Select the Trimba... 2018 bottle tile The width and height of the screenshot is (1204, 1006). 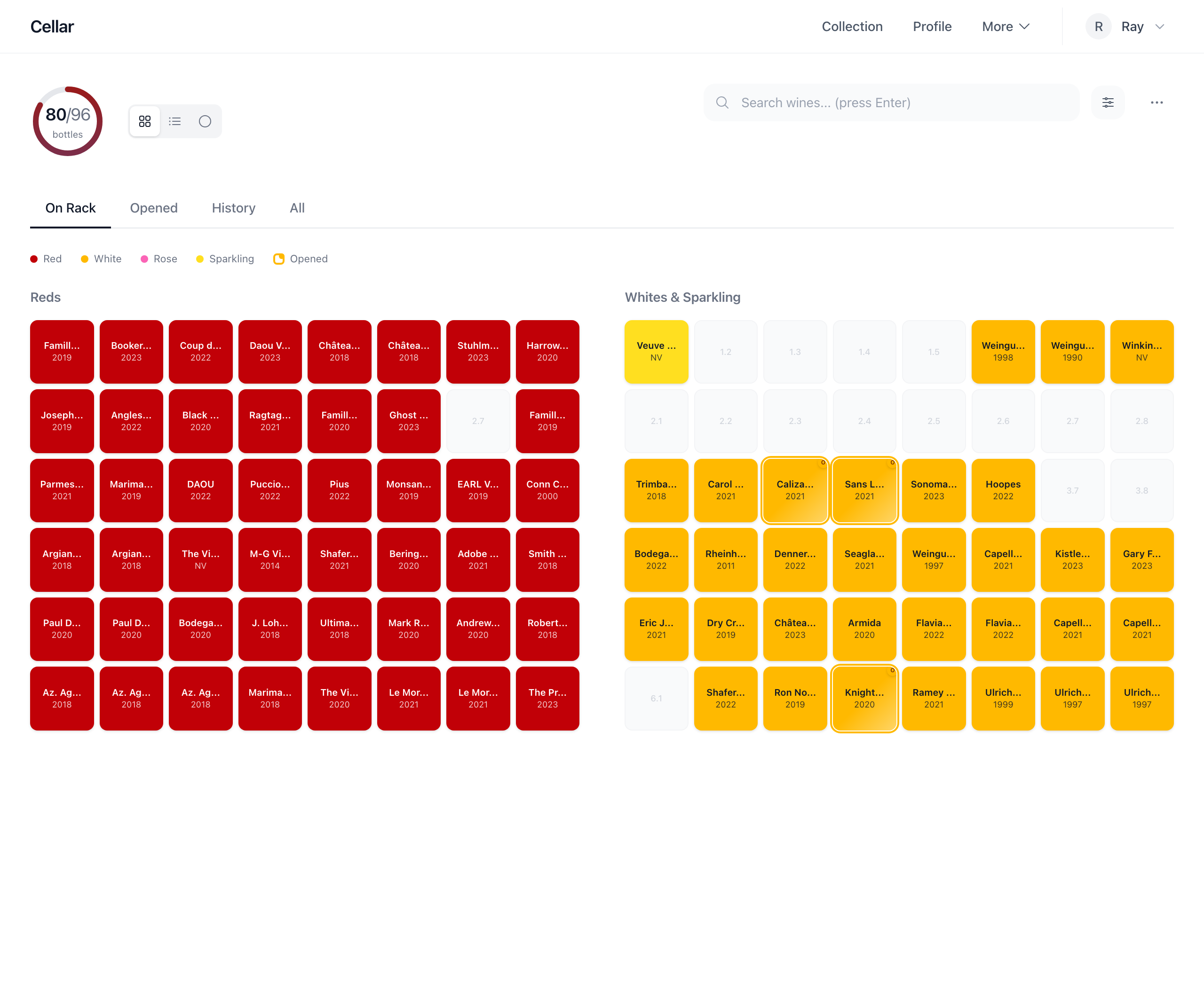(x=657, y=491)
